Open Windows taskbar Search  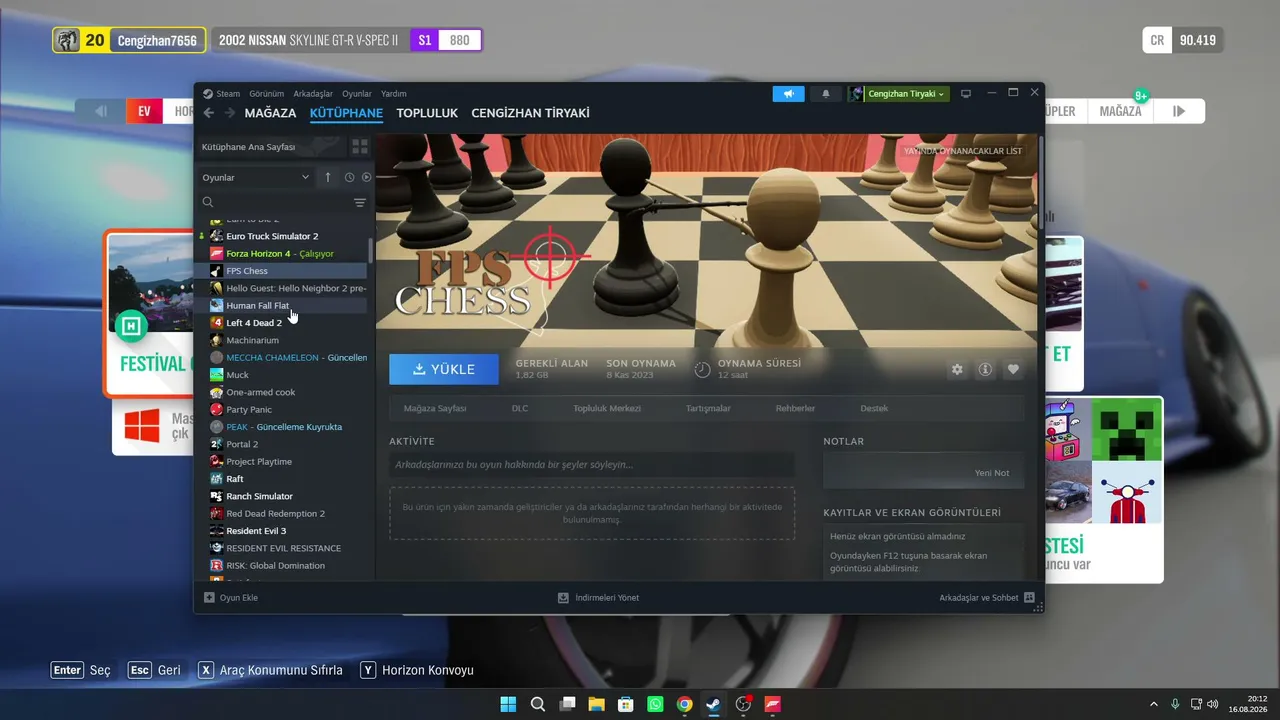point(538,704)
